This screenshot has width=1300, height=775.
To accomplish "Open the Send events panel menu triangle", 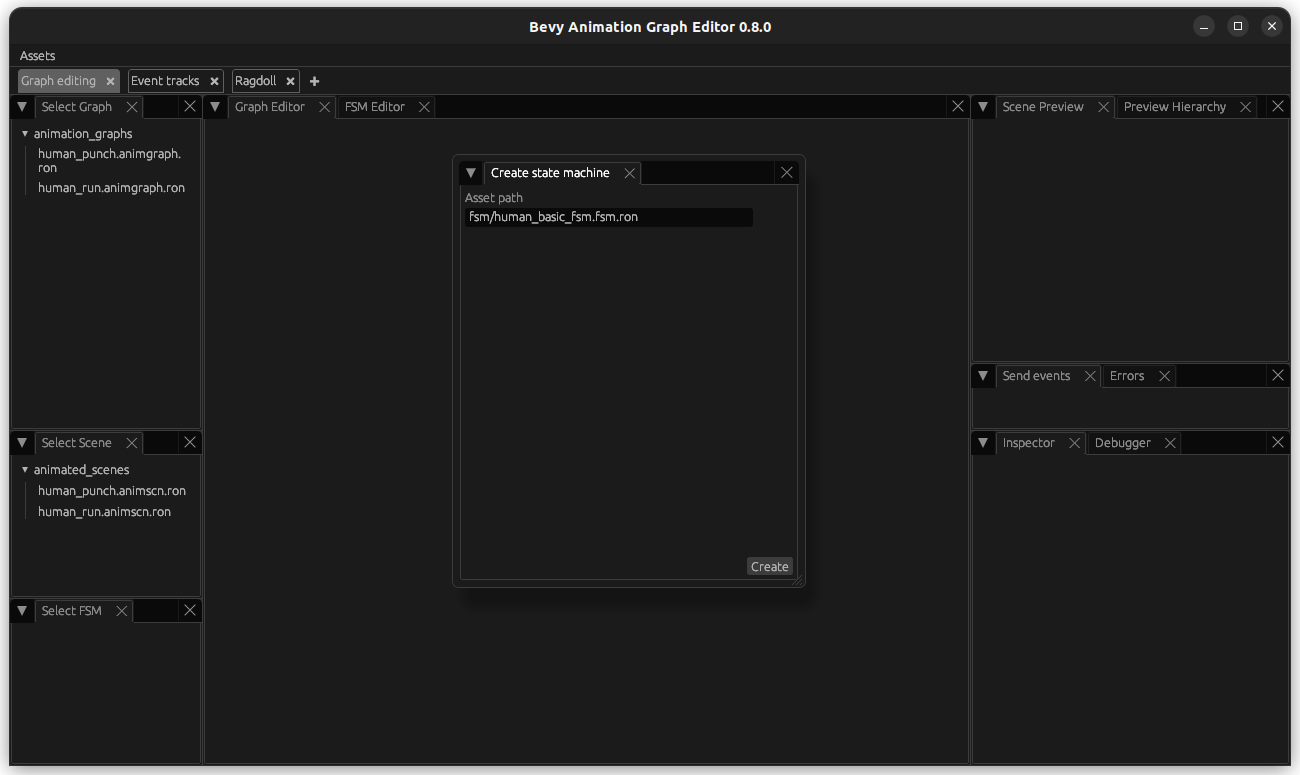I will (x=983, y=375).
